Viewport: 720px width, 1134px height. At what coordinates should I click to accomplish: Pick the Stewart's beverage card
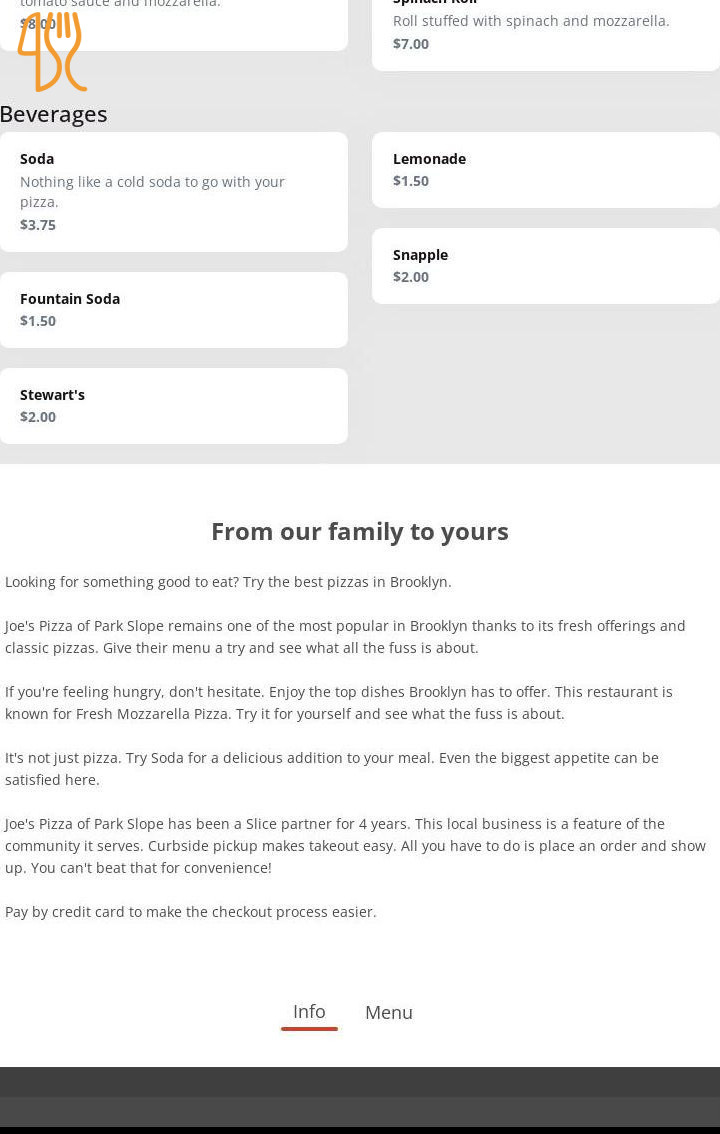pos(173,406)
